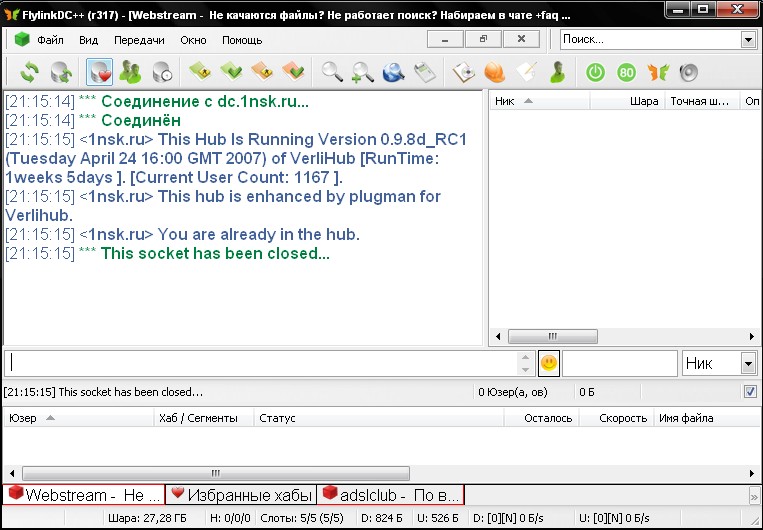The height and width of the screenshot is (530, 763).
Task: Click the 'Статус' column header in transfers
Action: [x=277, y=418]
